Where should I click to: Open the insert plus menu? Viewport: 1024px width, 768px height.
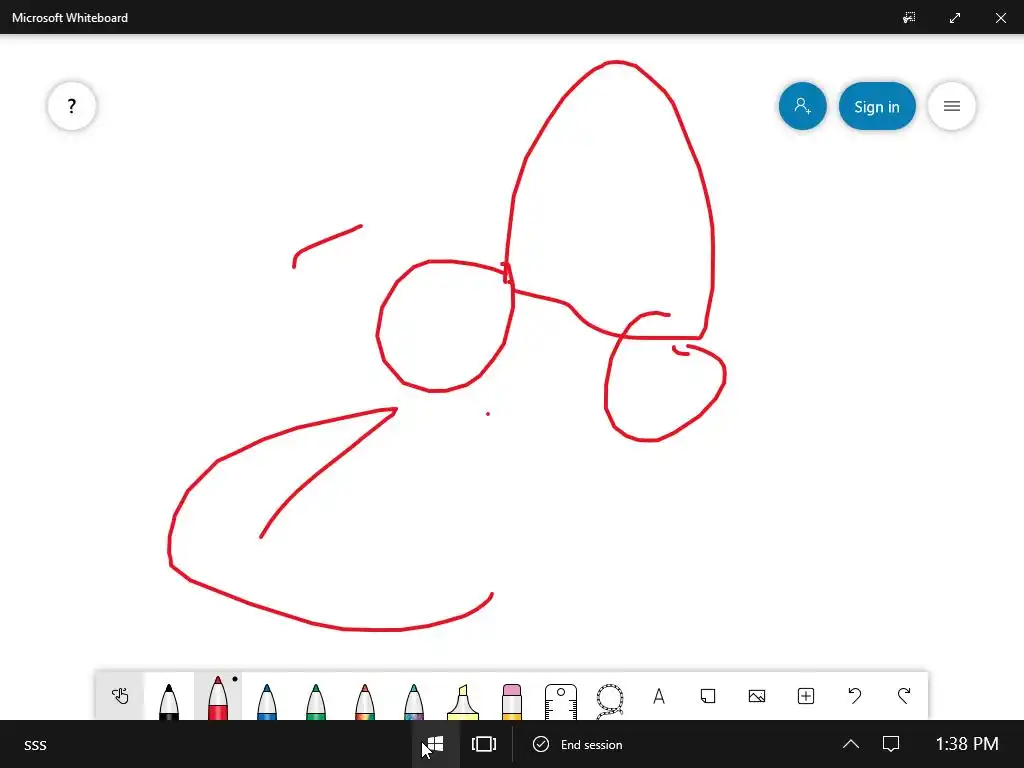(x=806, y=696)
